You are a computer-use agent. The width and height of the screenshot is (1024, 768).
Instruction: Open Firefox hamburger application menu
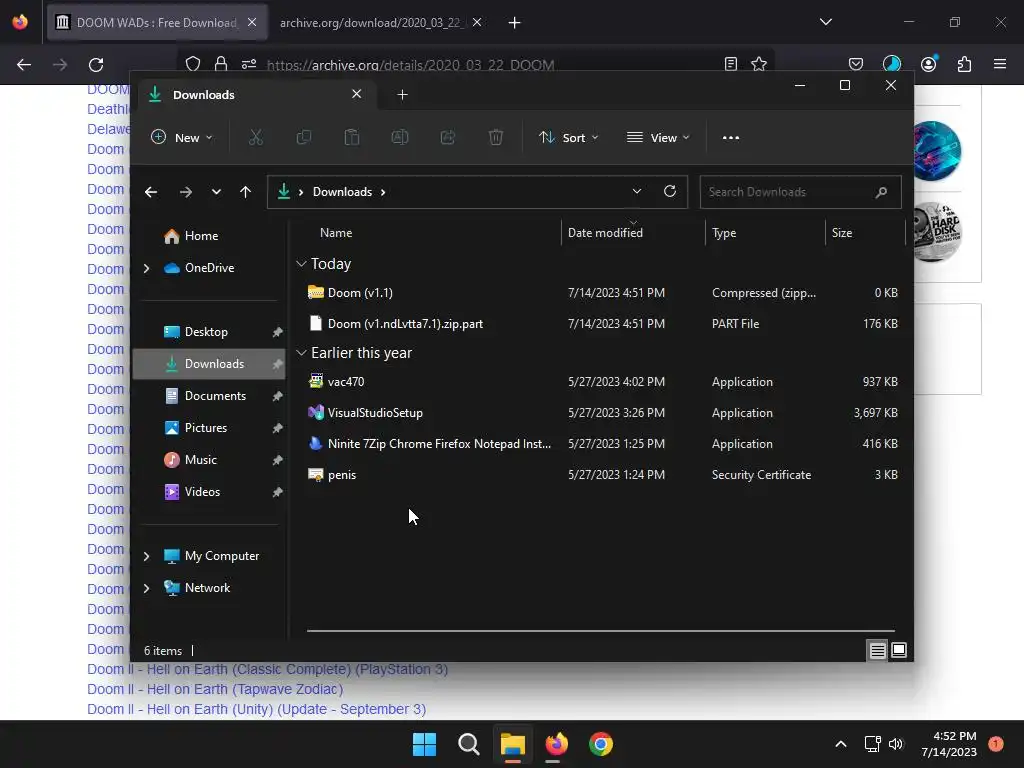(x=999, y=64)
